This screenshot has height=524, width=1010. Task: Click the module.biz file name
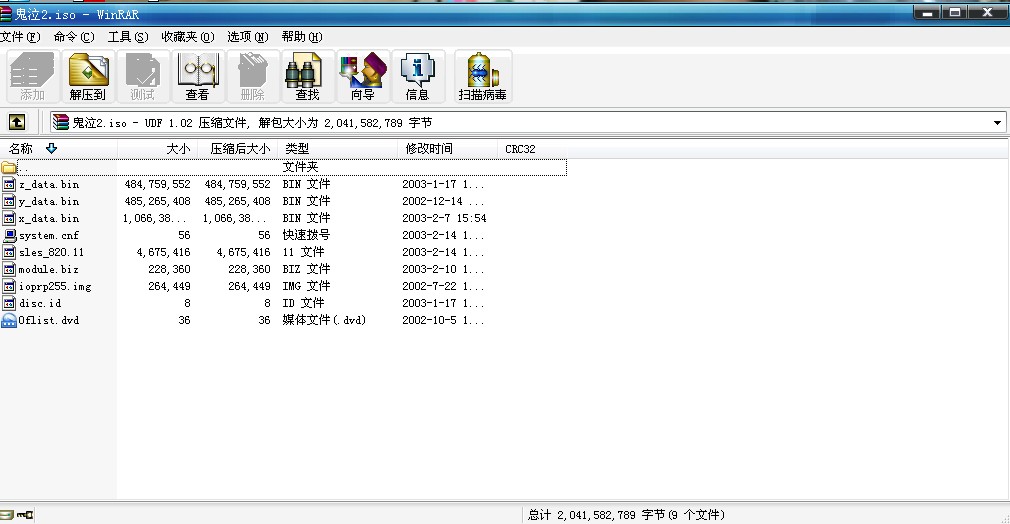click(x=49, y=269)
